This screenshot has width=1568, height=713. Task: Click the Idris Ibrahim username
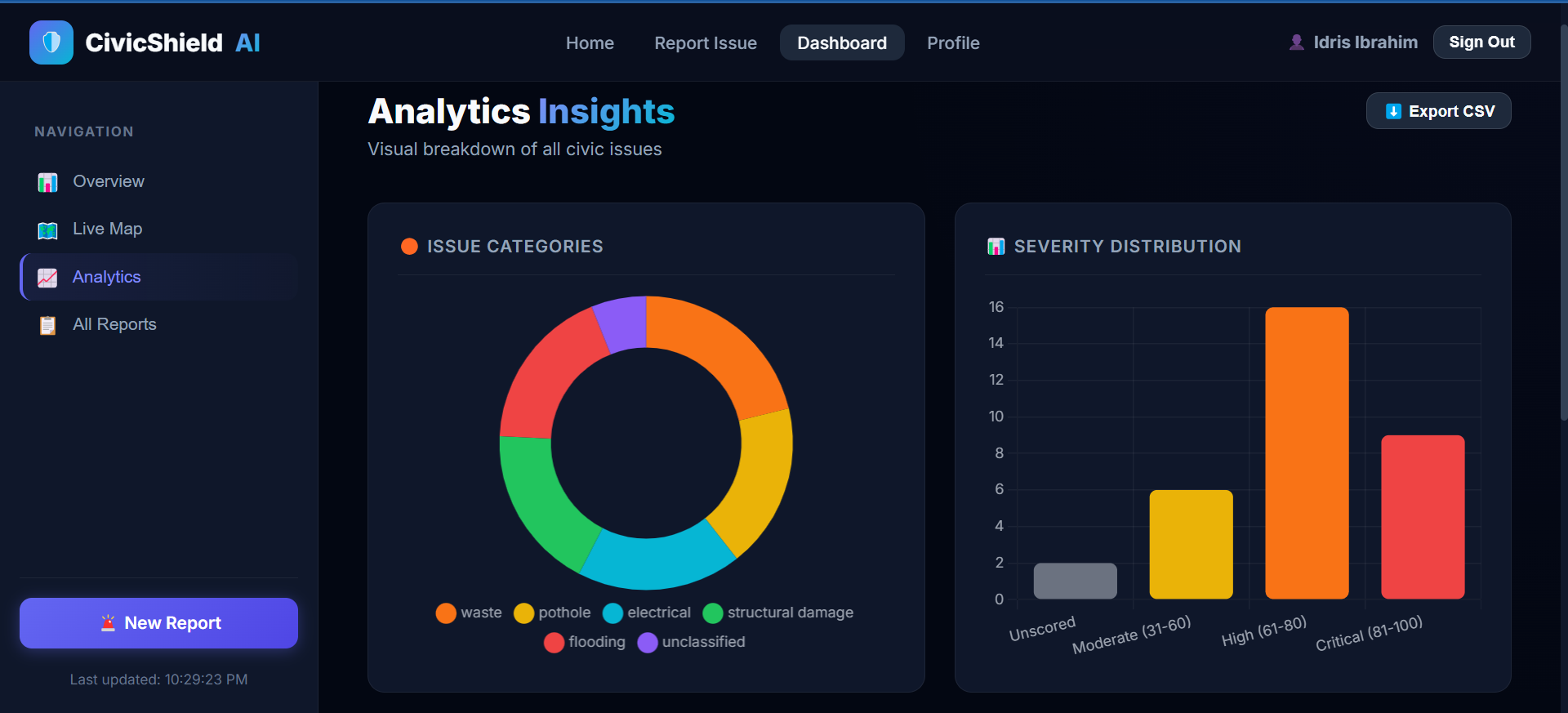pos(1365,42)
